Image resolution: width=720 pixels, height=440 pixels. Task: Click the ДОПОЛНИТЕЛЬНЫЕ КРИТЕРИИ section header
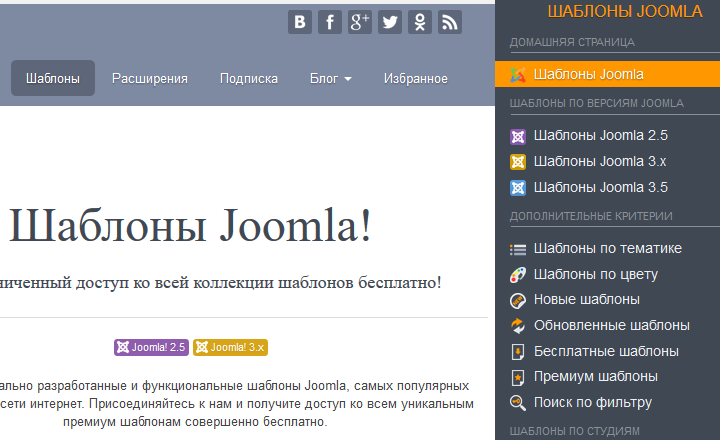coord(591,216)
